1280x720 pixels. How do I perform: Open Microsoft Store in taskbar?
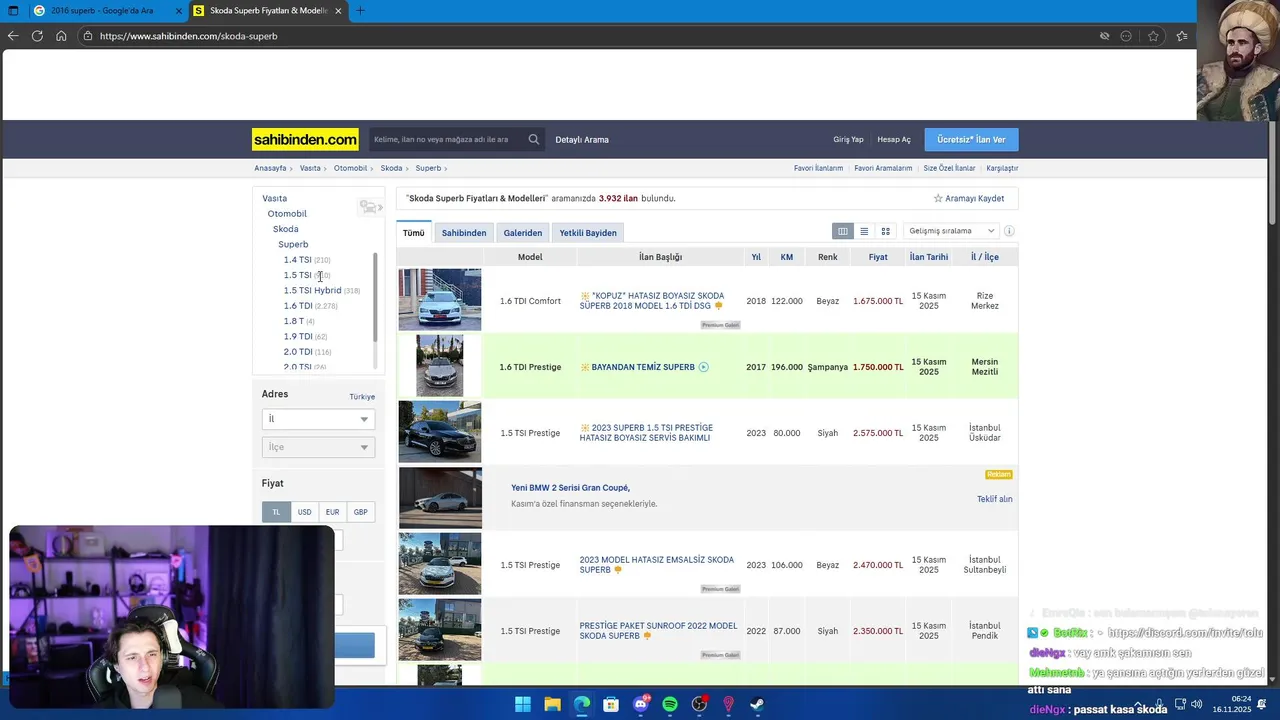coord(611,704)
